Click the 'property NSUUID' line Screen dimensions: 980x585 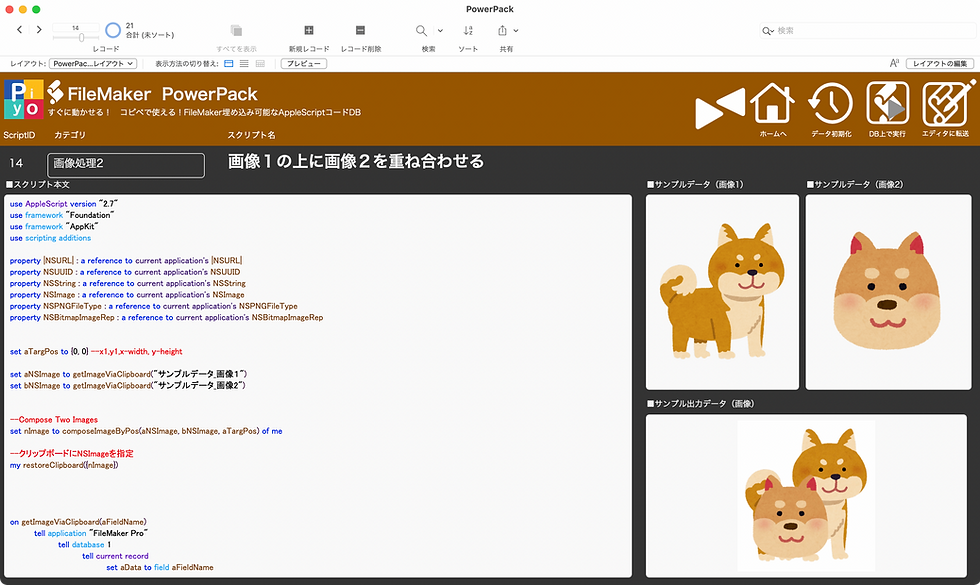pos(125,272)
